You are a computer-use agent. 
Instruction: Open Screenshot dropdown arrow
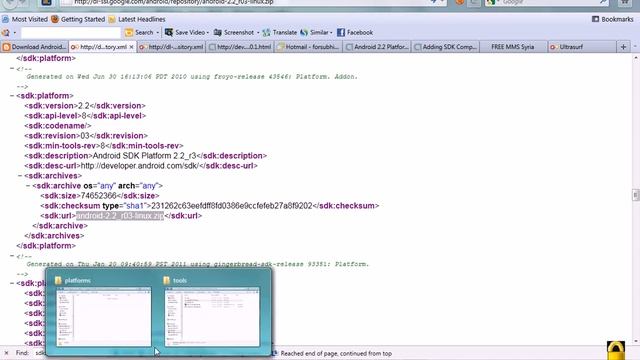pos(258,33)
